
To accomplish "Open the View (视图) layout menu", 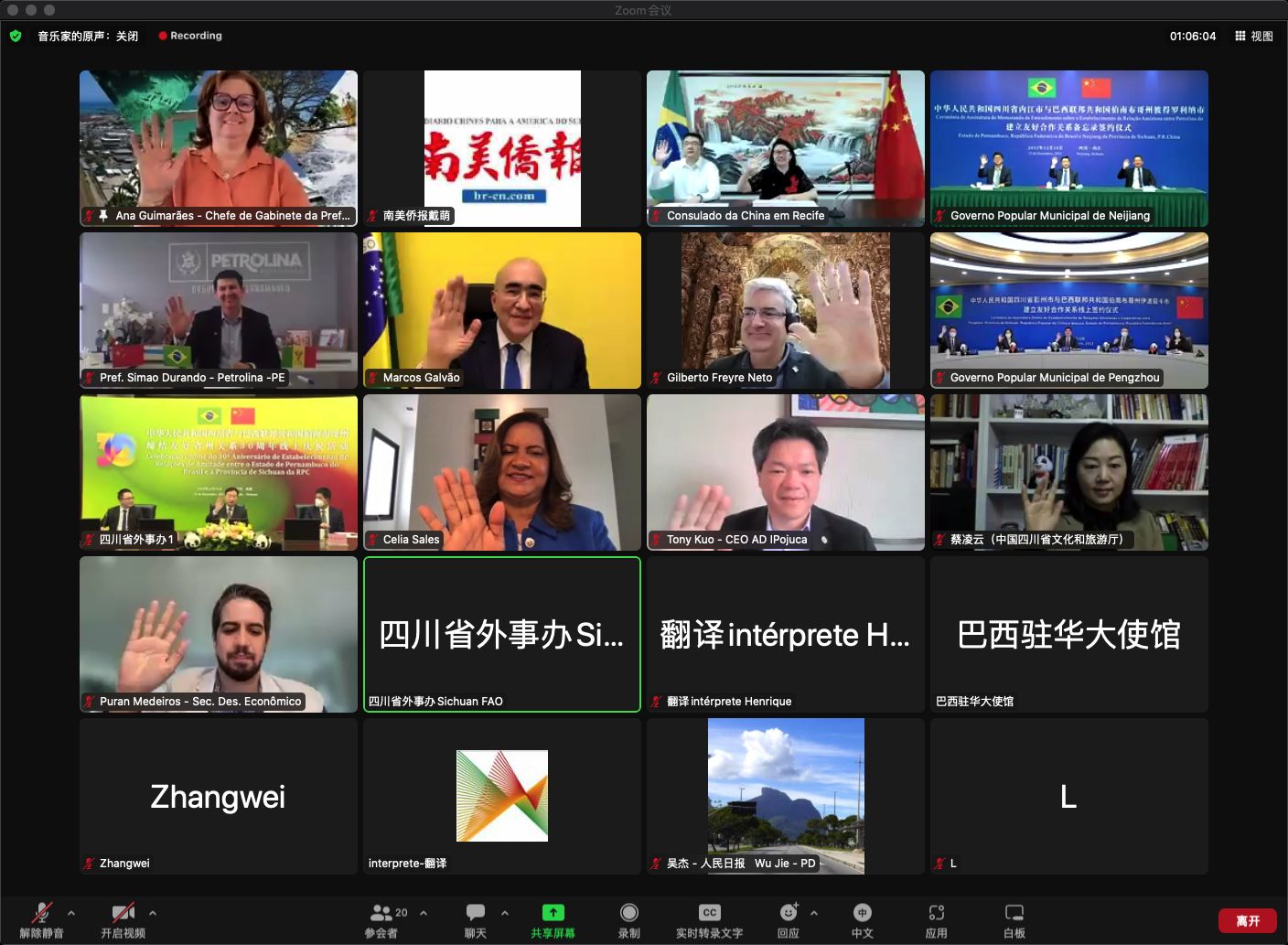I will (x=1253, y=36).
